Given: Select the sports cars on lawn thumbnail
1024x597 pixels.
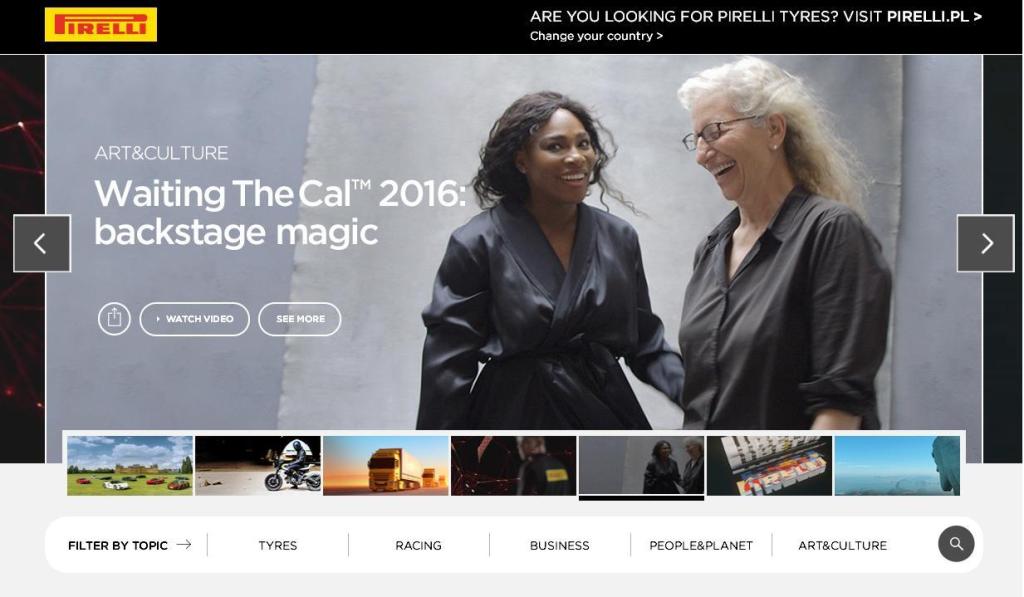Looking at the screenshot, I should tap(130, 466).
